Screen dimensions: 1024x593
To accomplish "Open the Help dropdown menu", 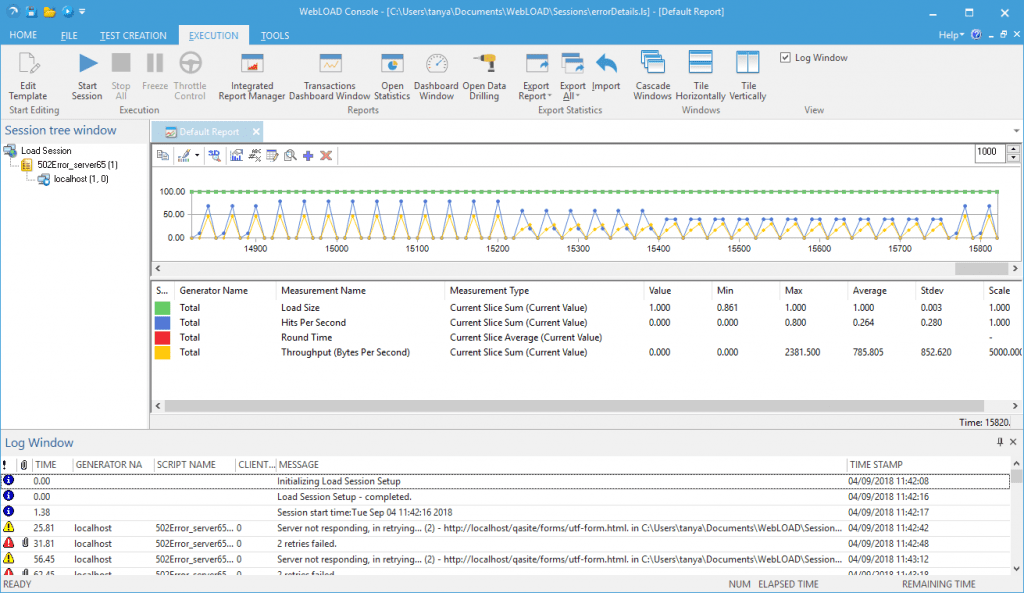I will click(951, 35).
